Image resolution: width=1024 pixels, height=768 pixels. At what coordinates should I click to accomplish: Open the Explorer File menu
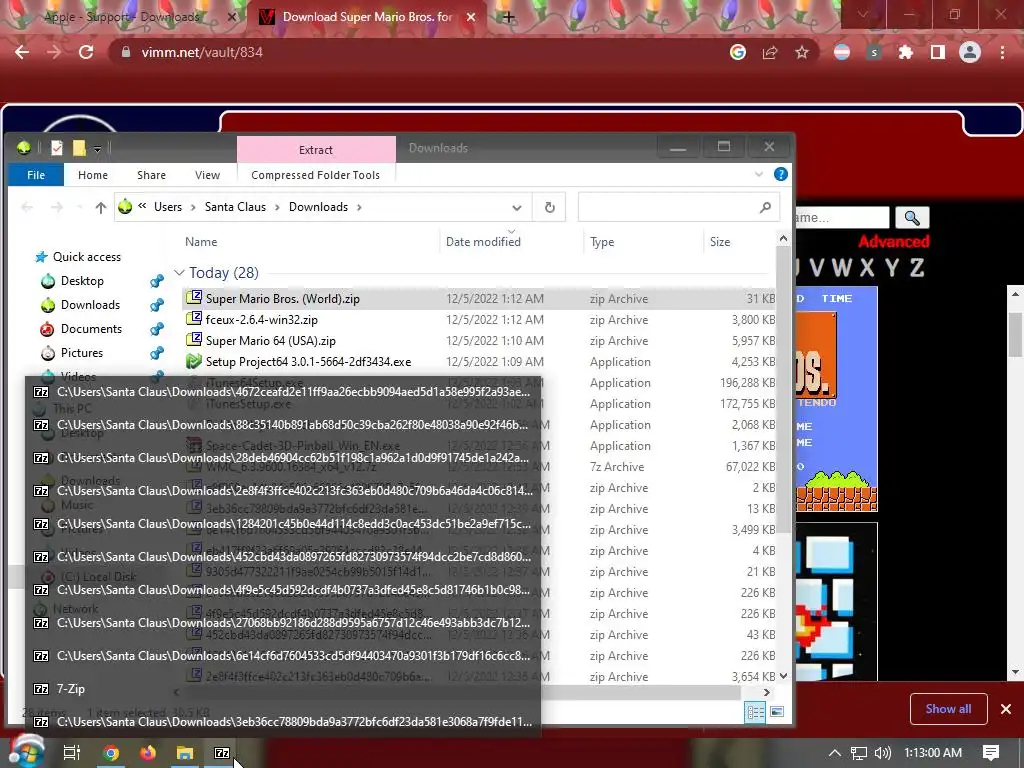coord(36,175)
